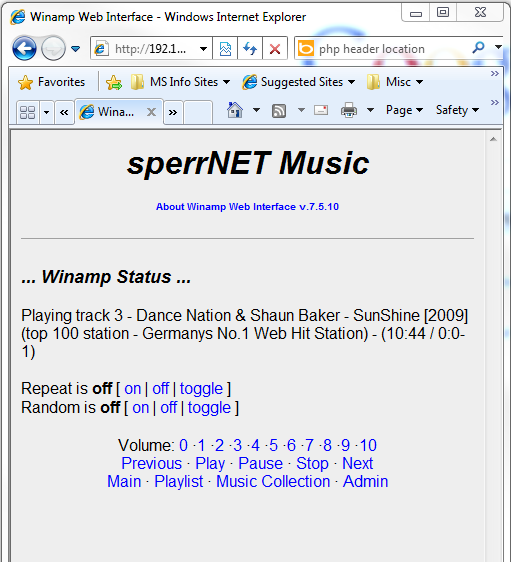The height and width of the screenshot is (562, 511).
Task: Skip to Next track
Action: pyautogui.click(x=357, y=463)
